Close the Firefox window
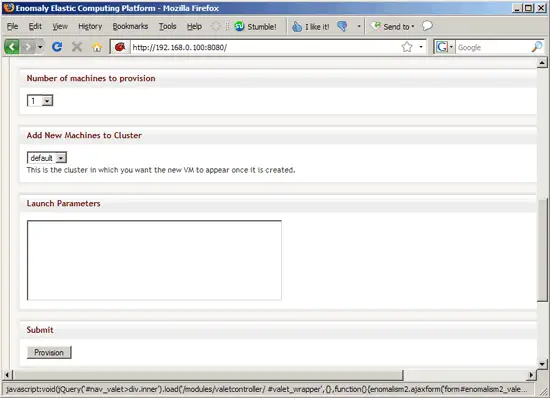The height and width of the screenshot is (398, 550). pos(541,8)
